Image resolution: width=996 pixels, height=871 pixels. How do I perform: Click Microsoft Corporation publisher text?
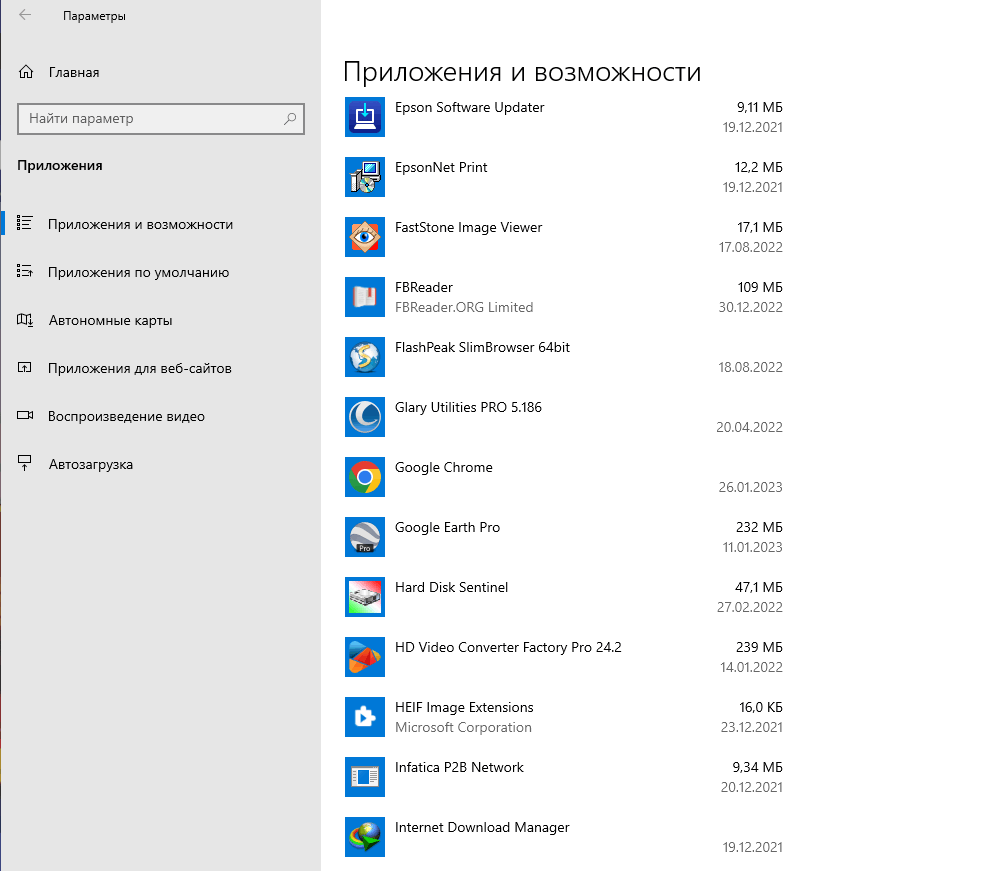[x=463, y=727]
